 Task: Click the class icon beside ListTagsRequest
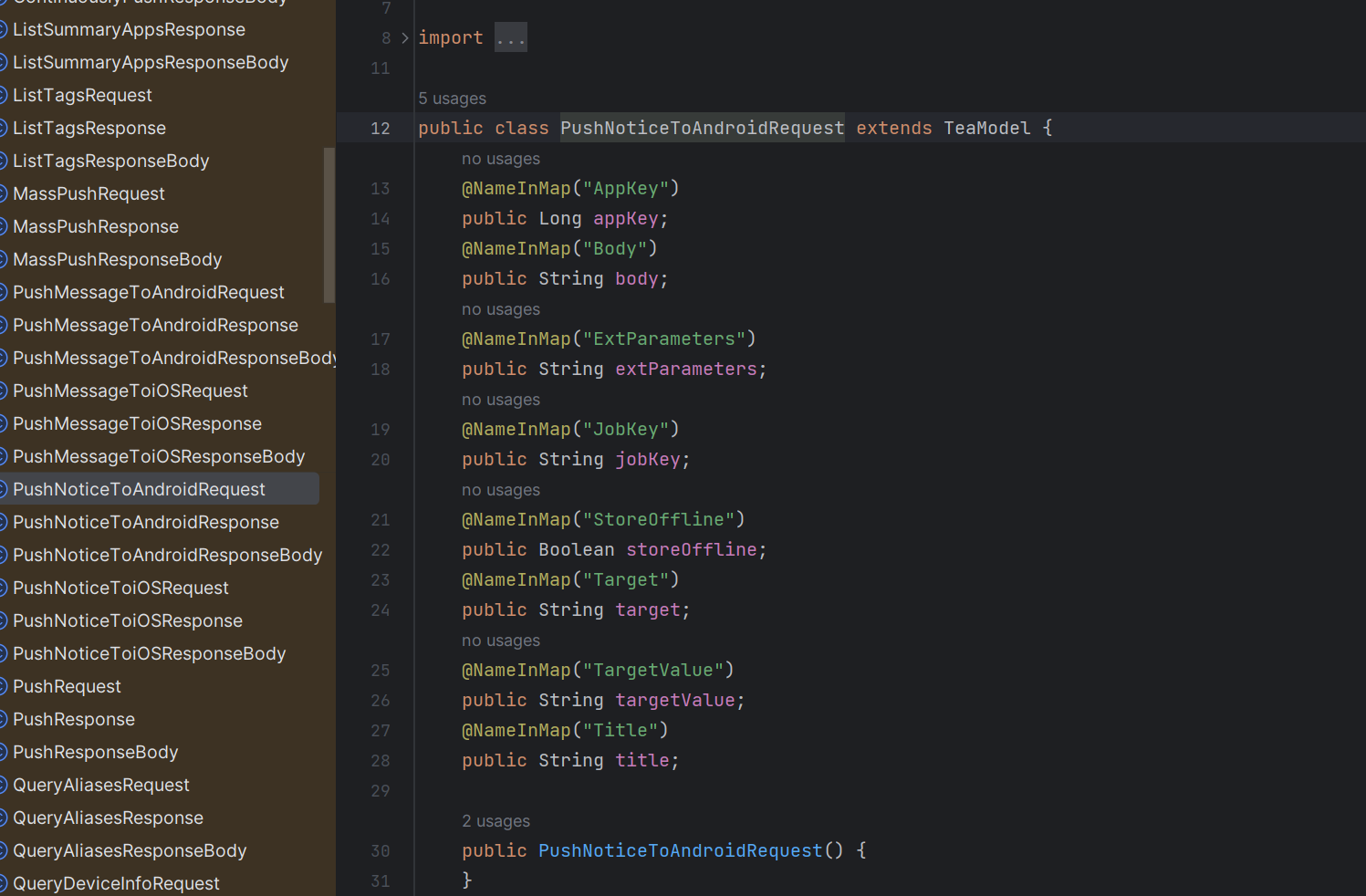coord(3,95)
